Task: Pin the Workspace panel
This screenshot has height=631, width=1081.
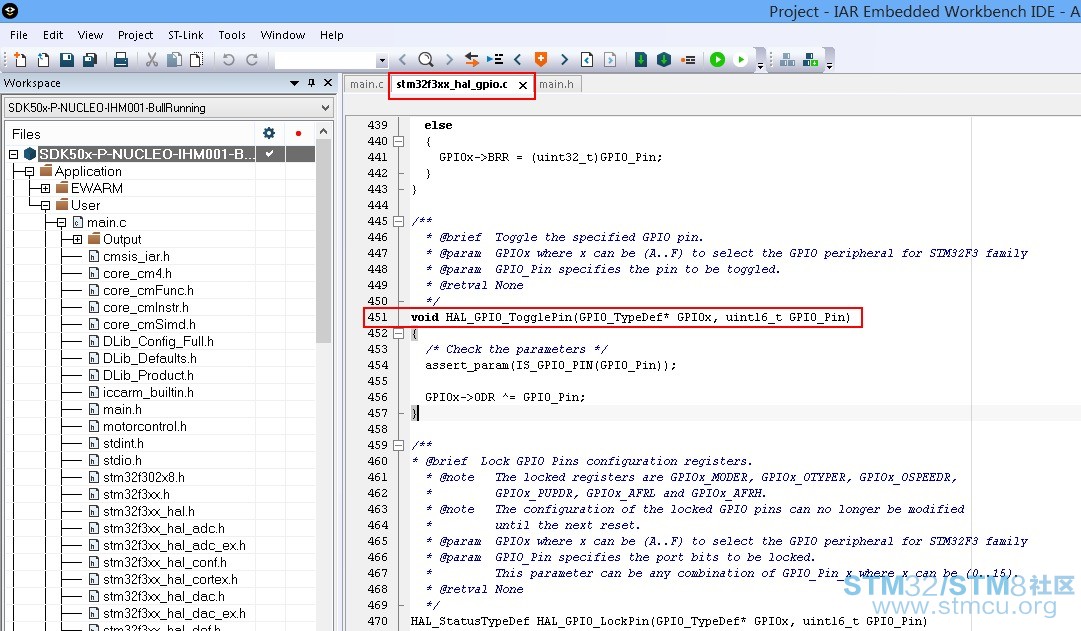Action: tap(312, 83)
